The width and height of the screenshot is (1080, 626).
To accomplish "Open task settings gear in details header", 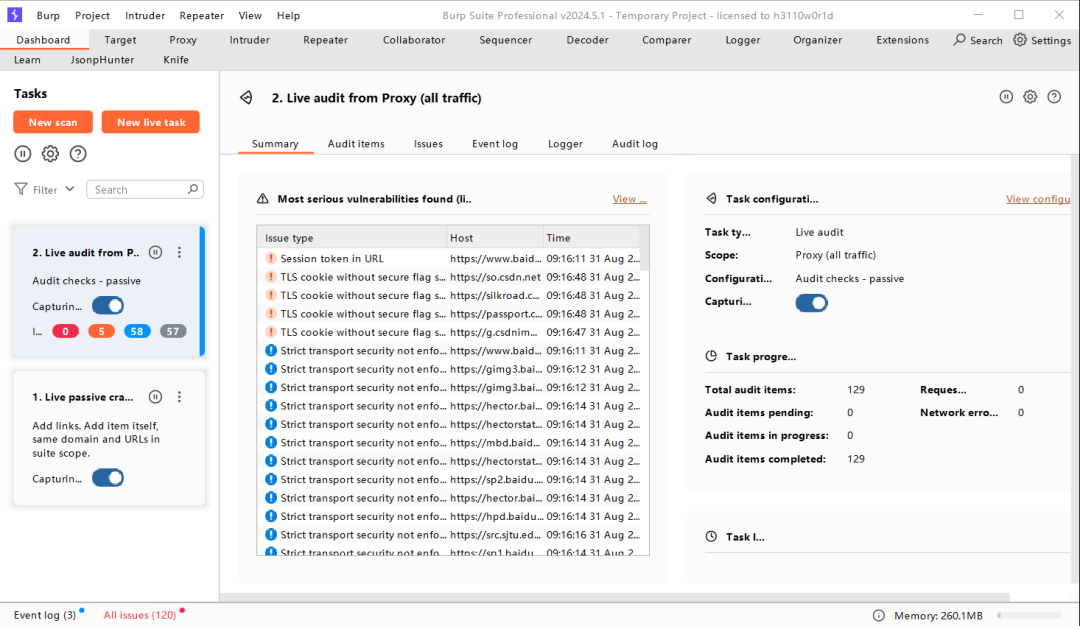I will [1030, 97].
